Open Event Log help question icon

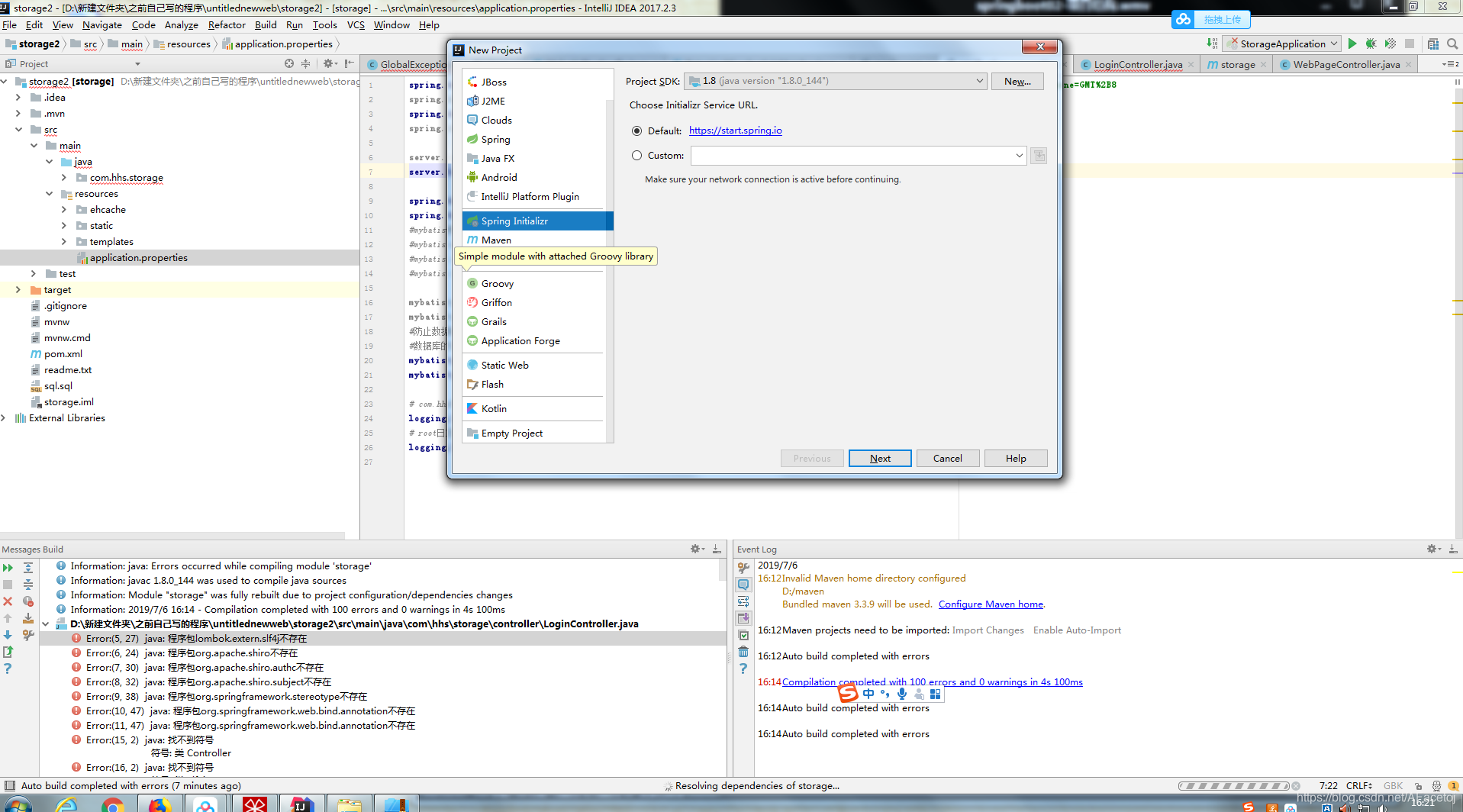pyautogui.click(x=743, y=669)
